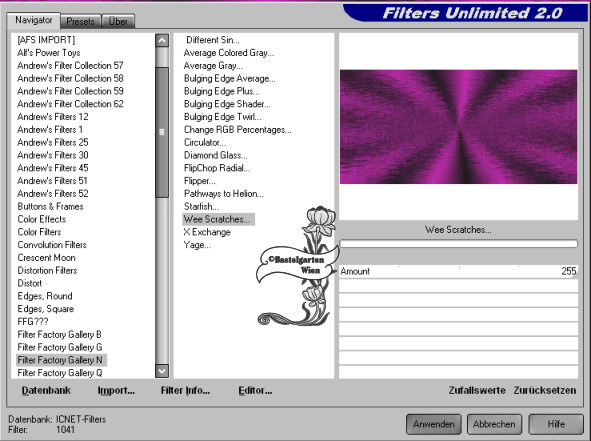The width and height of the screenshot is (591, 441).
Task: Launch the Editor... option
Action: [255, 390]
